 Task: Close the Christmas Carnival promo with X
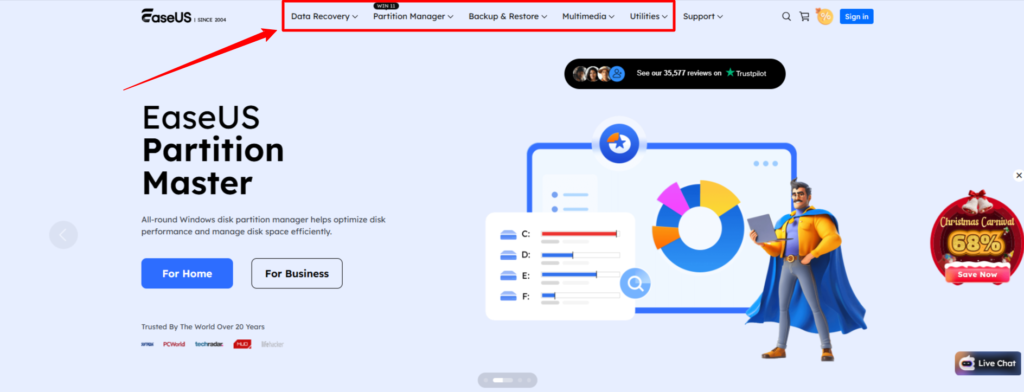[1018, 175]
